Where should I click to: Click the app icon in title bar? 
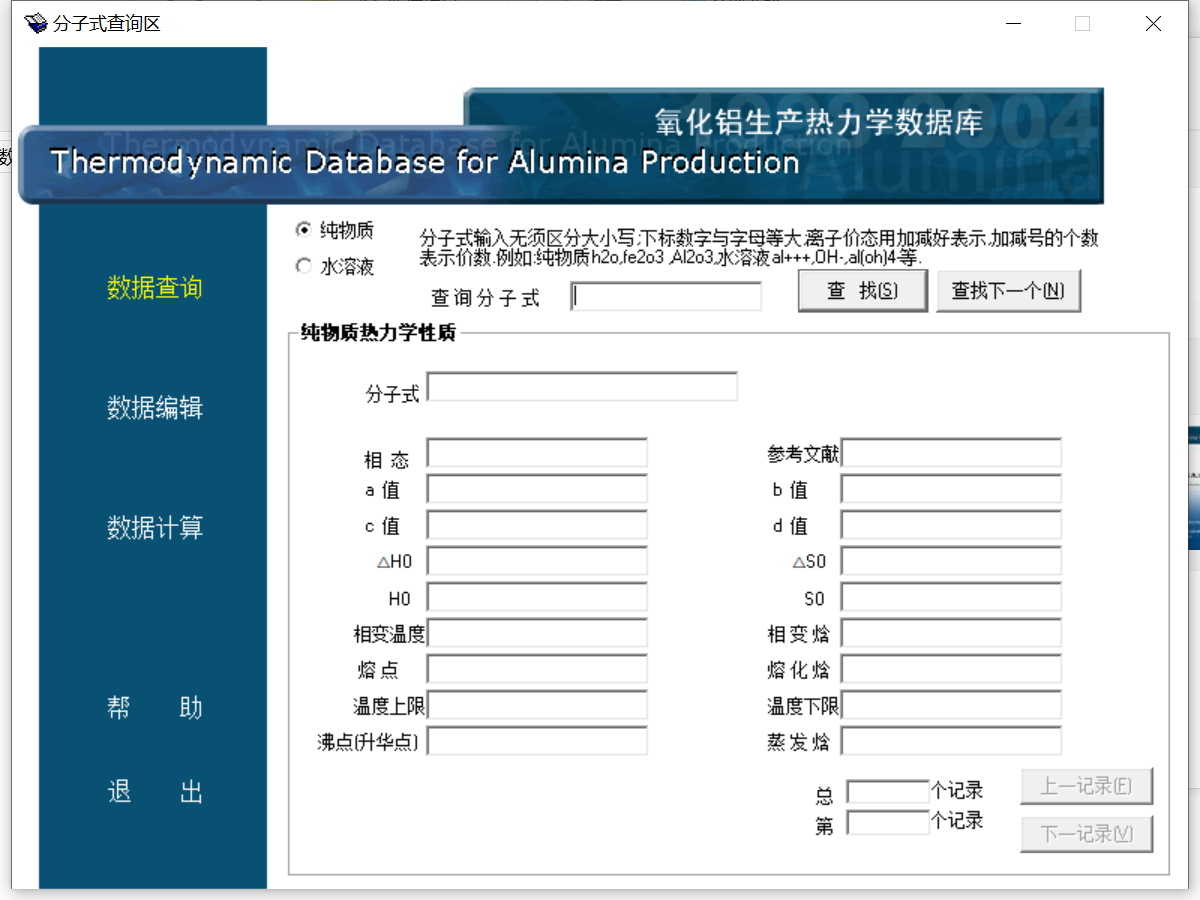36,23
